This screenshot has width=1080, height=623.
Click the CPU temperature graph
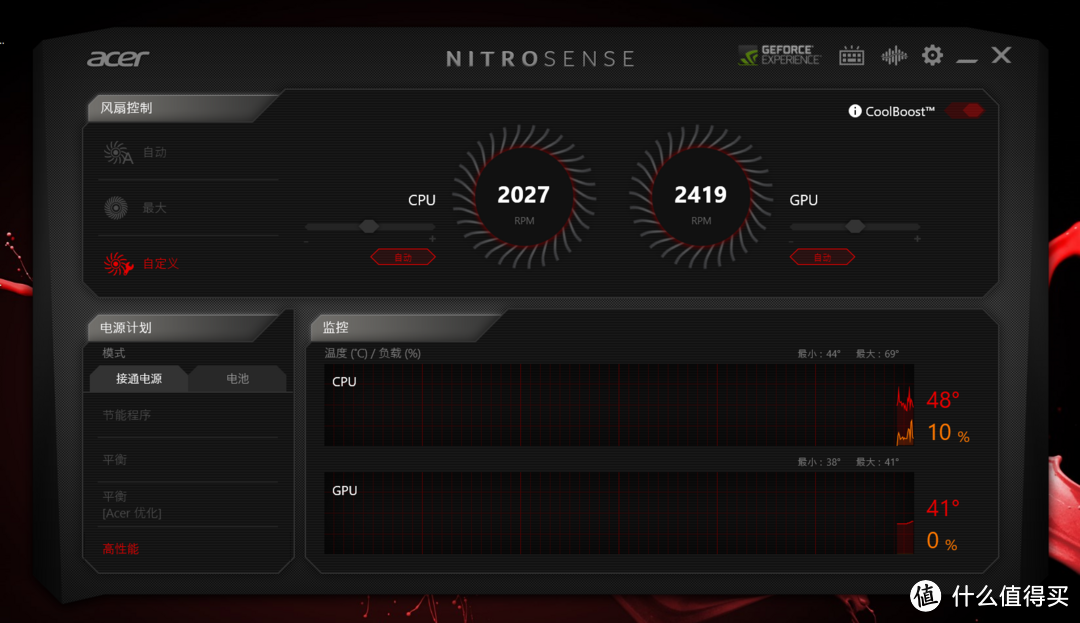[x=619, y=405]
